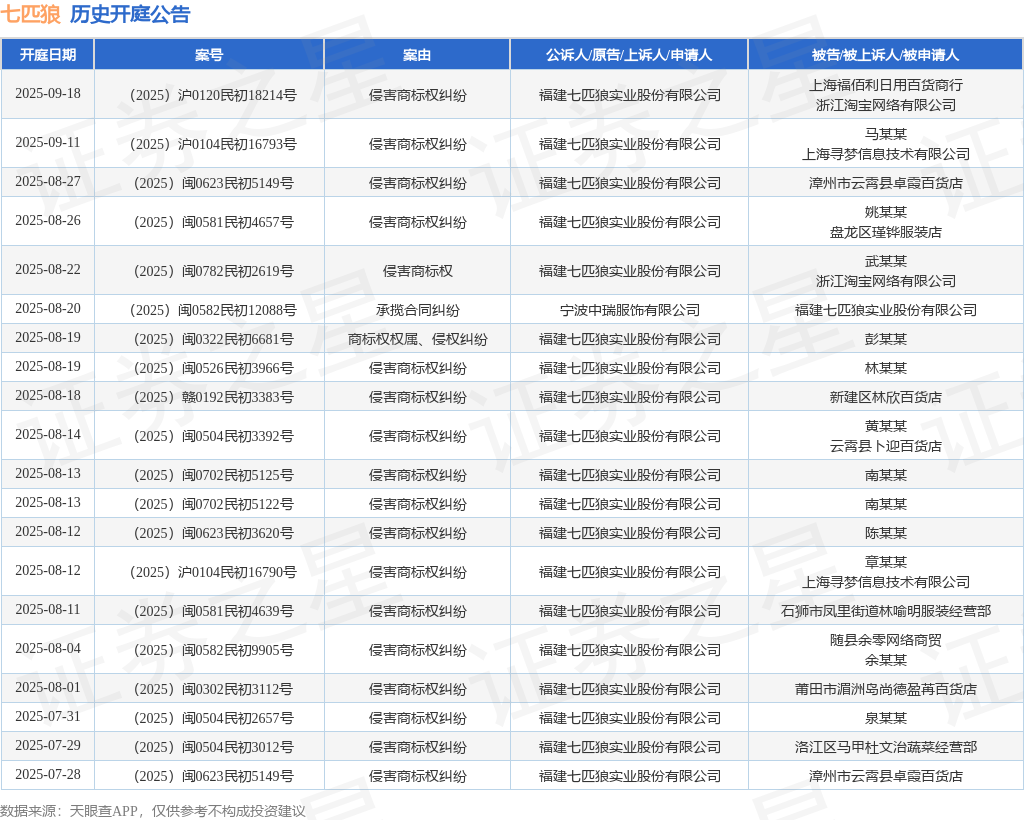Select case number 闽0322民初6681号
This screenshot has width=1024, height=820.
coord(213,339)
